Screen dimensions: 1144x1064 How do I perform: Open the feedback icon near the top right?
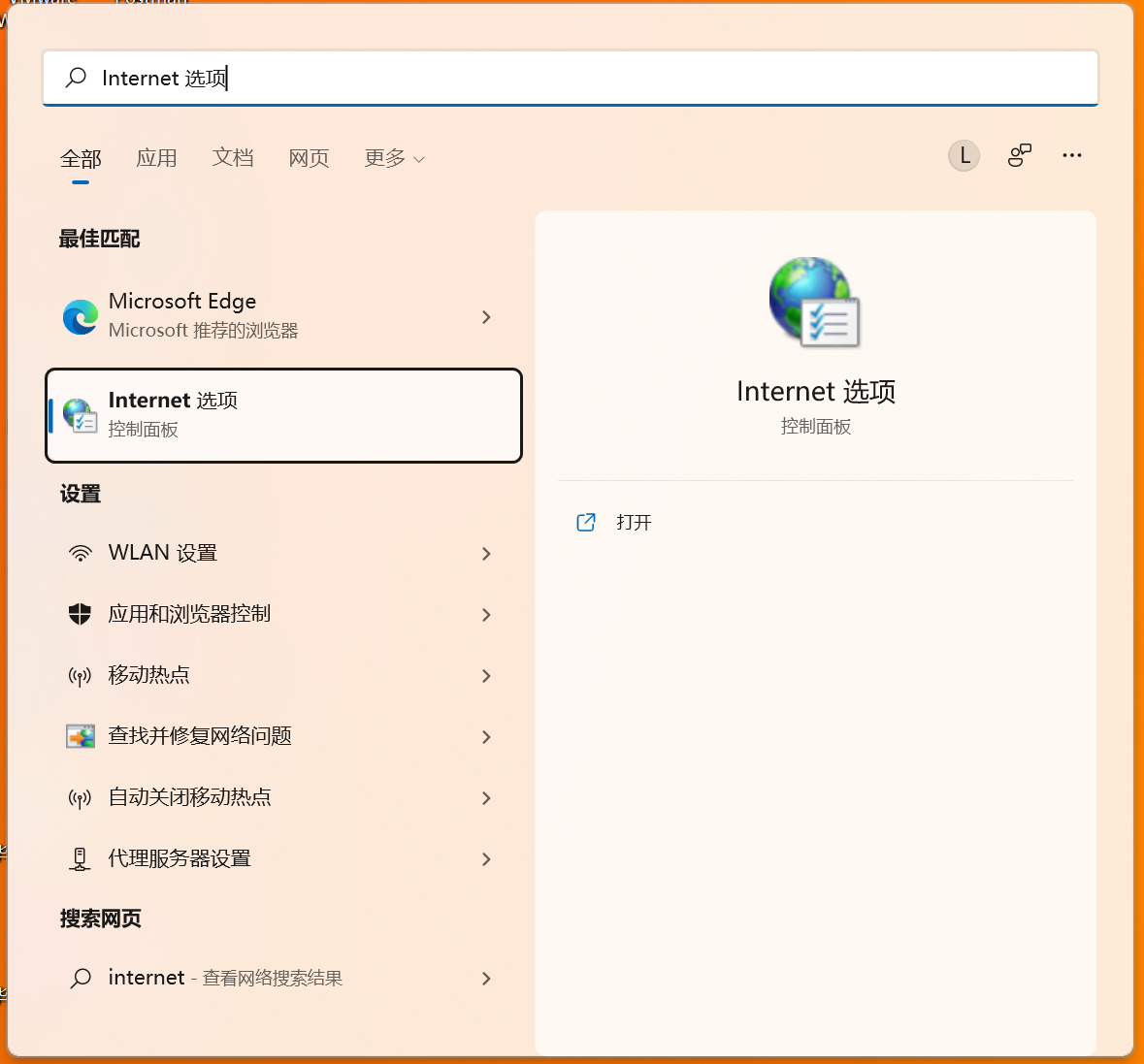1020,154
